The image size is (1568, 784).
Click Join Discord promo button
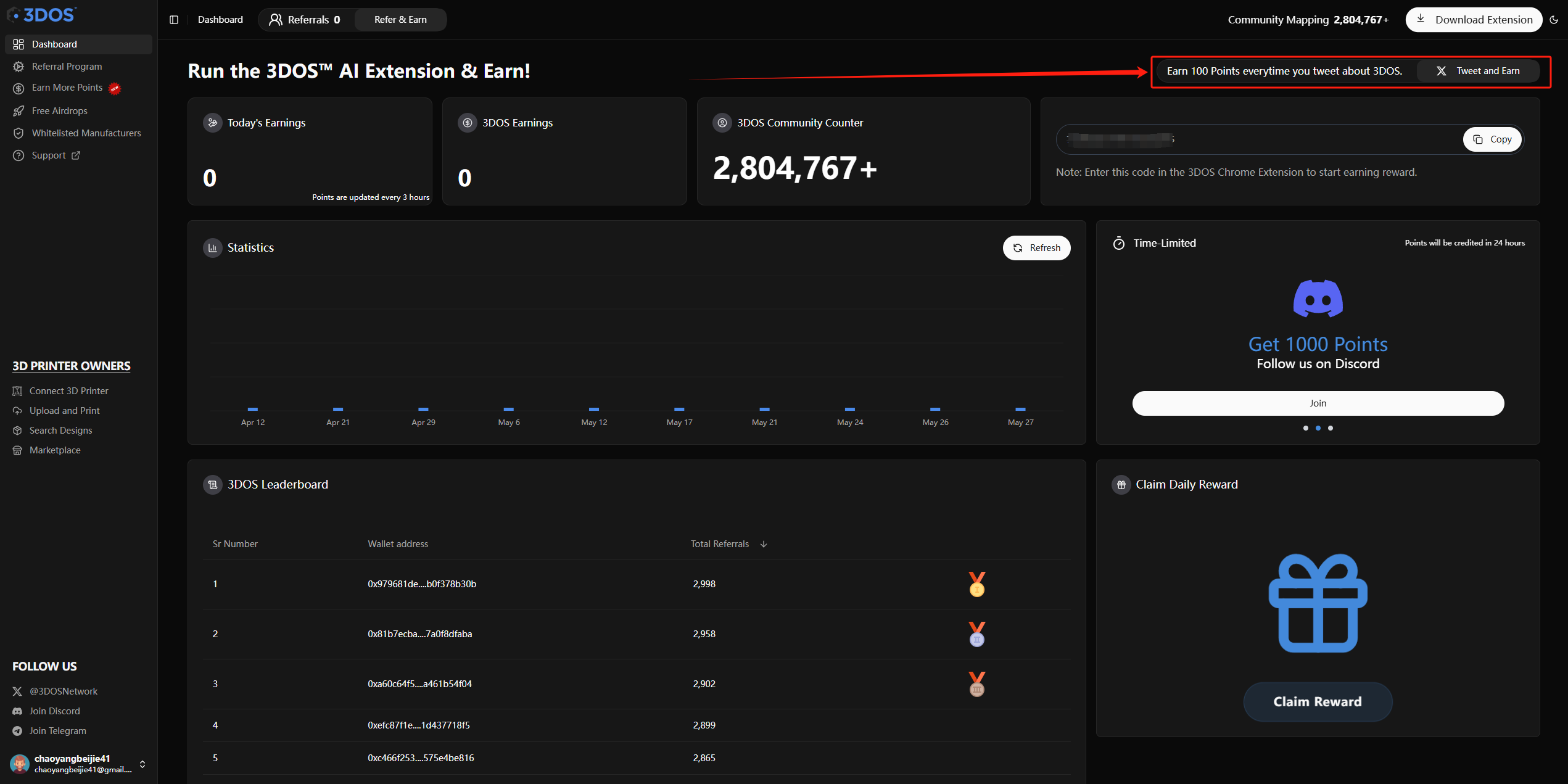point(1318,403)
